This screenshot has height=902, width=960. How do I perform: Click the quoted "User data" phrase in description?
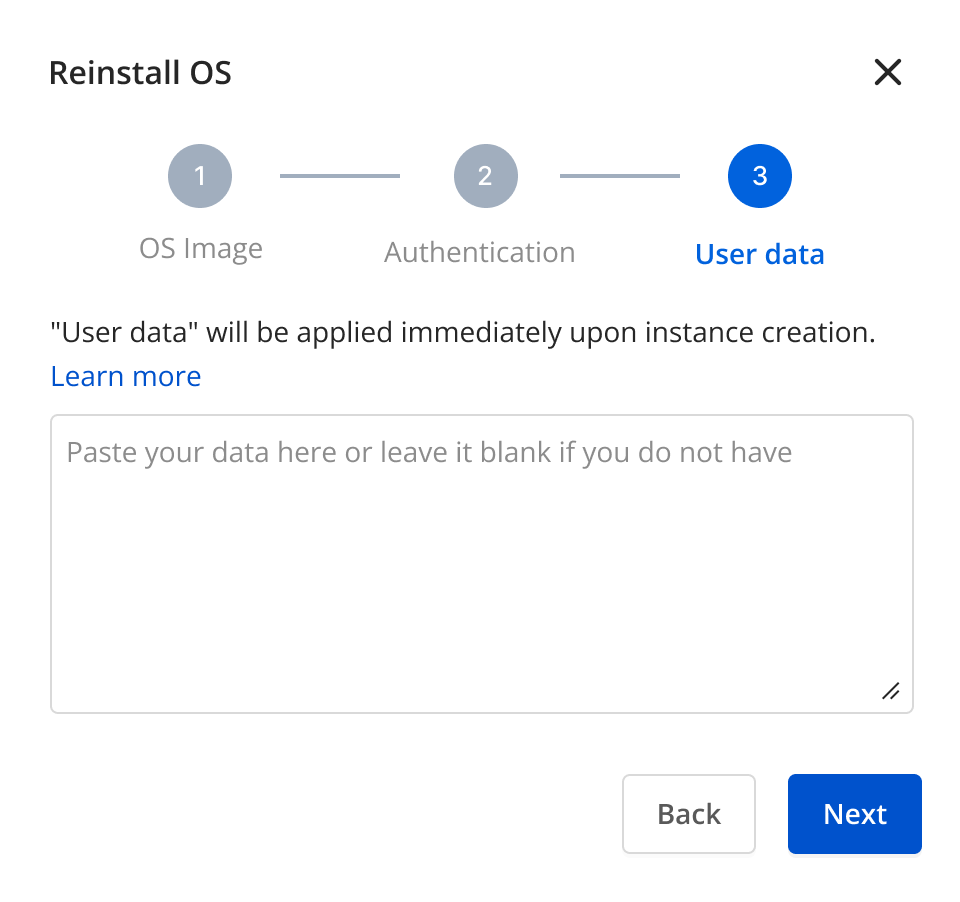click(124, 333)
